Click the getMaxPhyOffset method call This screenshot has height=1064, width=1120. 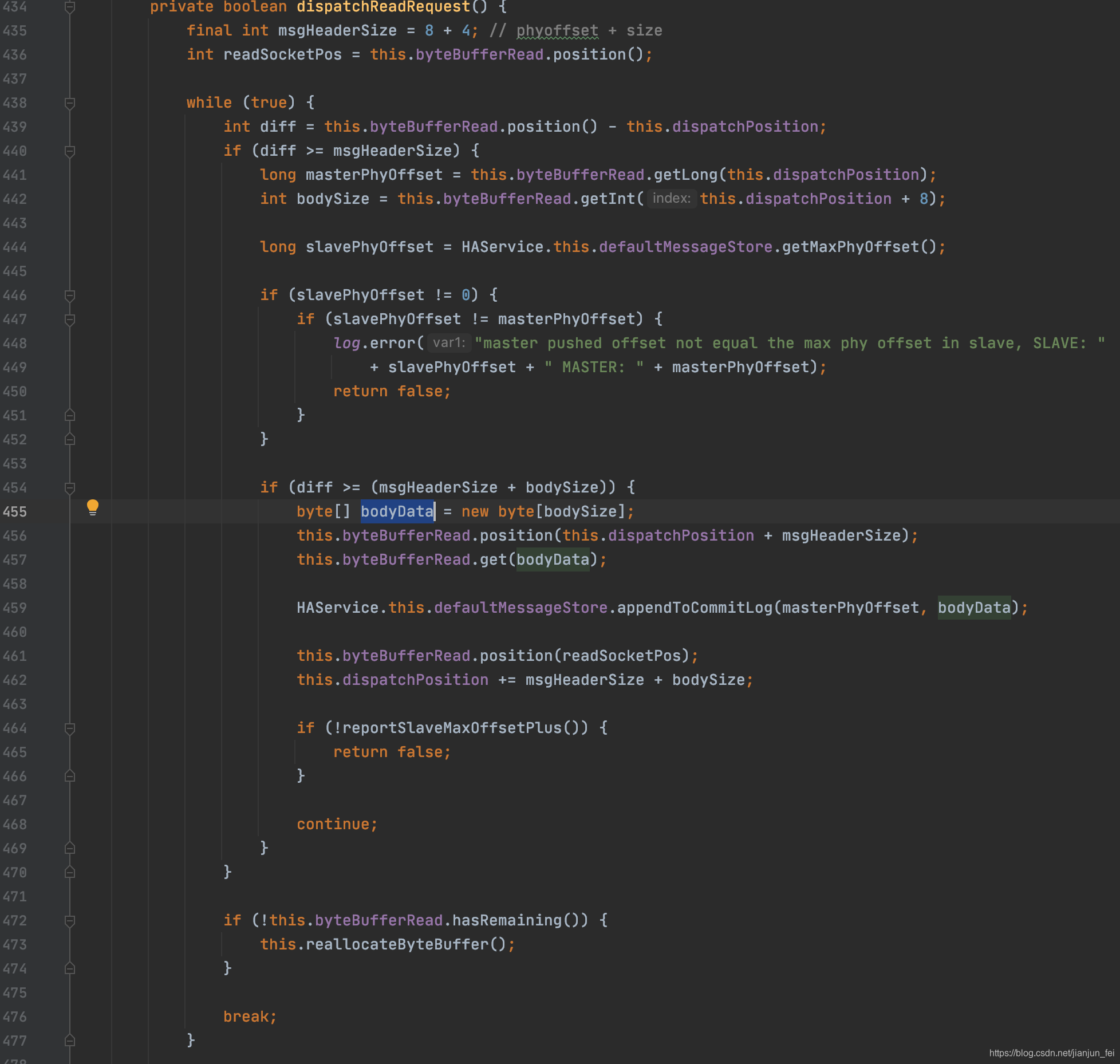(850, 247)
